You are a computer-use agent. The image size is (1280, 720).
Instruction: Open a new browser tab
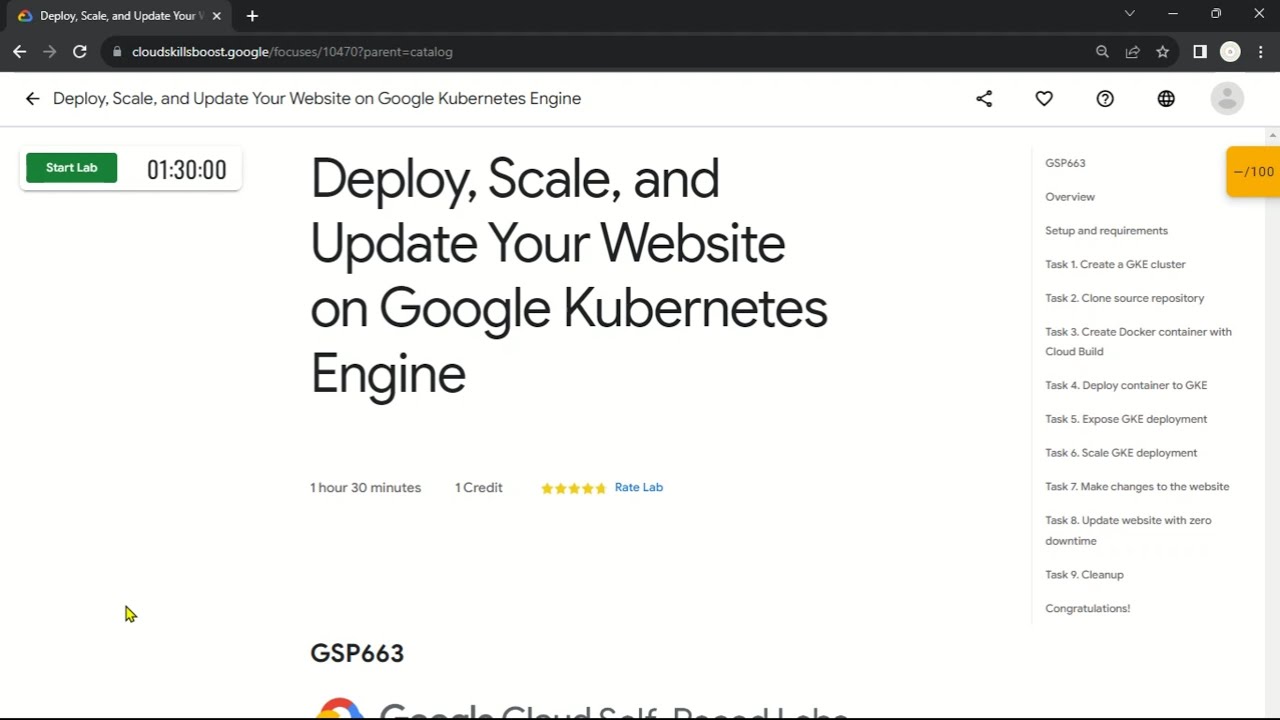click(252, 16)
